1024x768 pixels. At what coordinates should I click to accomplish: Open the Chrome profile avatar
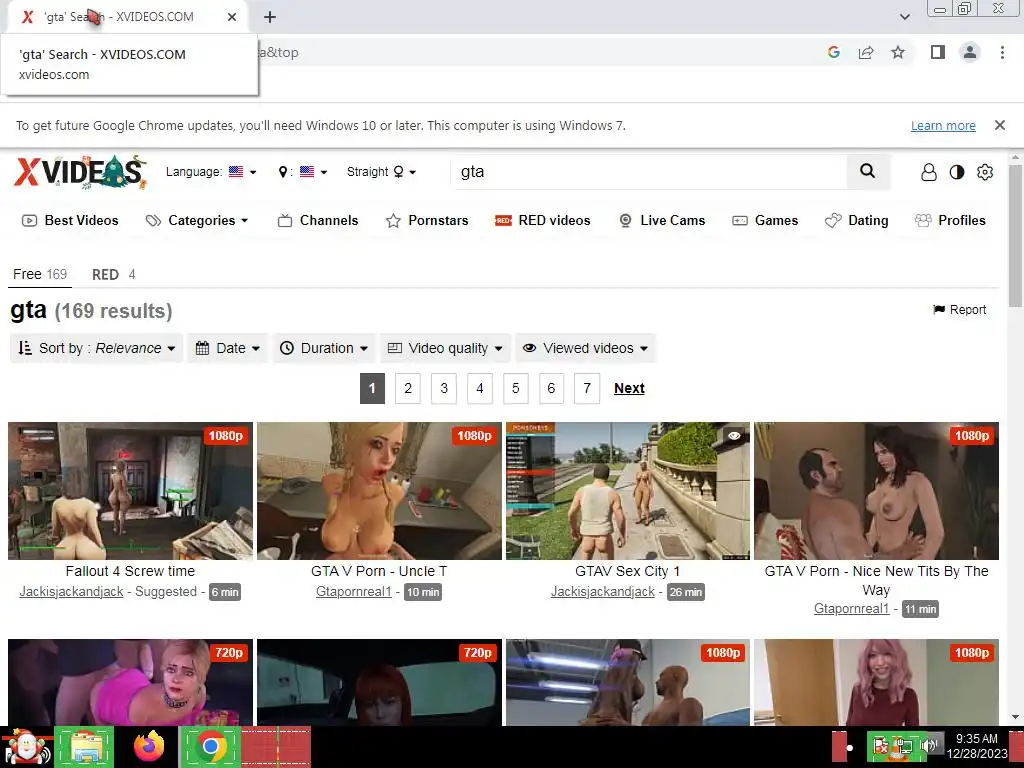coord(970,52)
